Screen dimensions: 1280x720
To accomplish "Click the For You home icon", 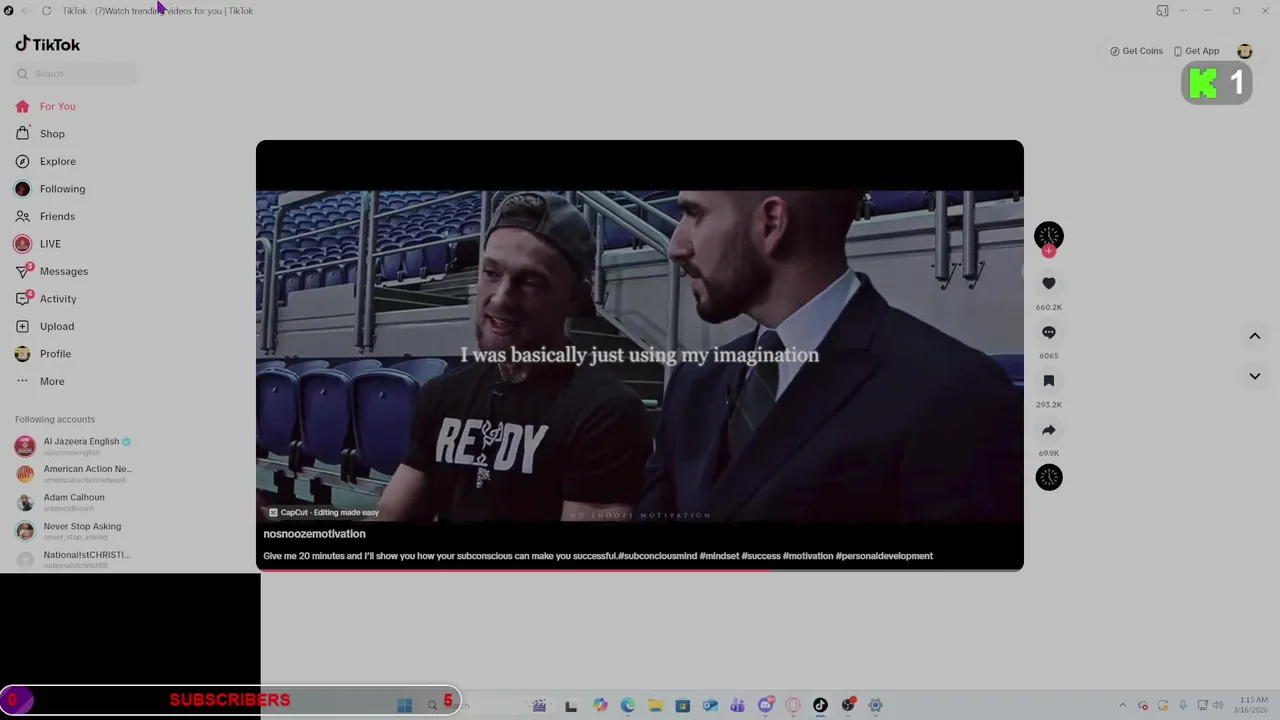I will coord(22,106).
